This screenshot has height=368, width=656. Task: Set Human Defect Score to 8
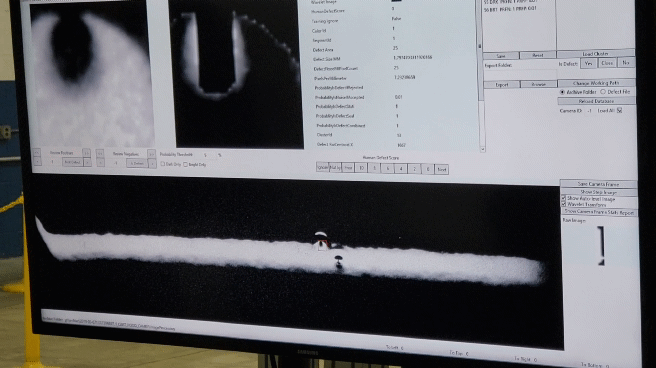coord(374,168)
